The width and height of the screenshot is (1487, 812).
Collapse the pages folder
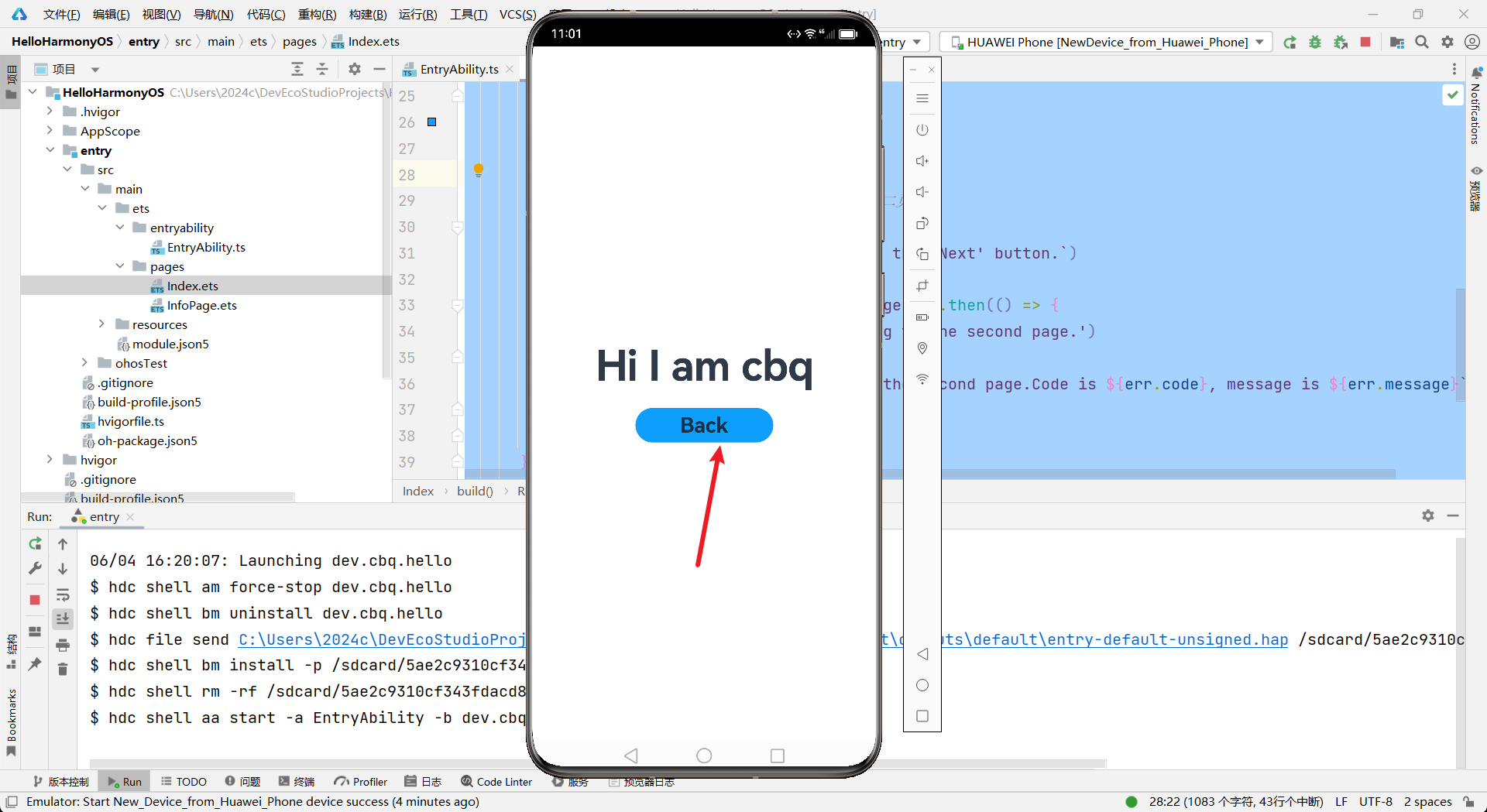[120, 266]
